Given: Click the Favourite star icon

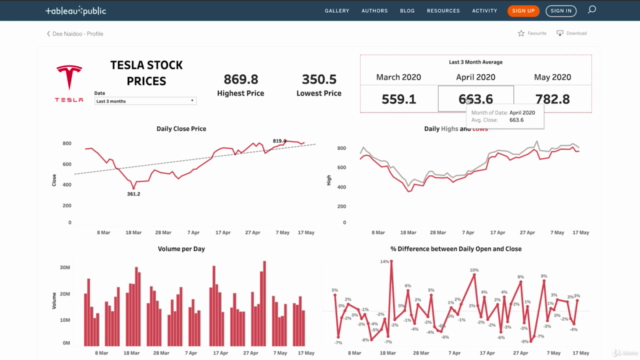Looking at the screenshot, I should point(521,33).
